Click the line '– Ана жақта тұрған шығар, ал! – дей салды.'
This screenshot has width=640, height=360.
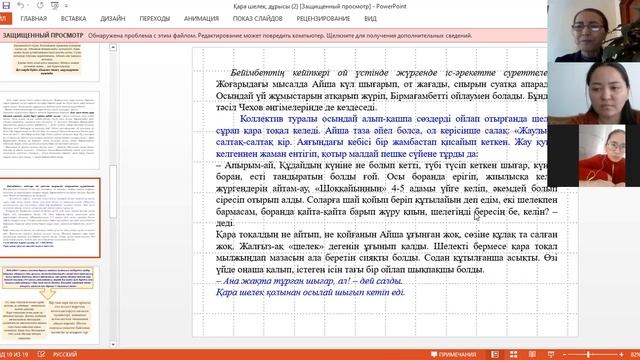(x=309, y=281)
